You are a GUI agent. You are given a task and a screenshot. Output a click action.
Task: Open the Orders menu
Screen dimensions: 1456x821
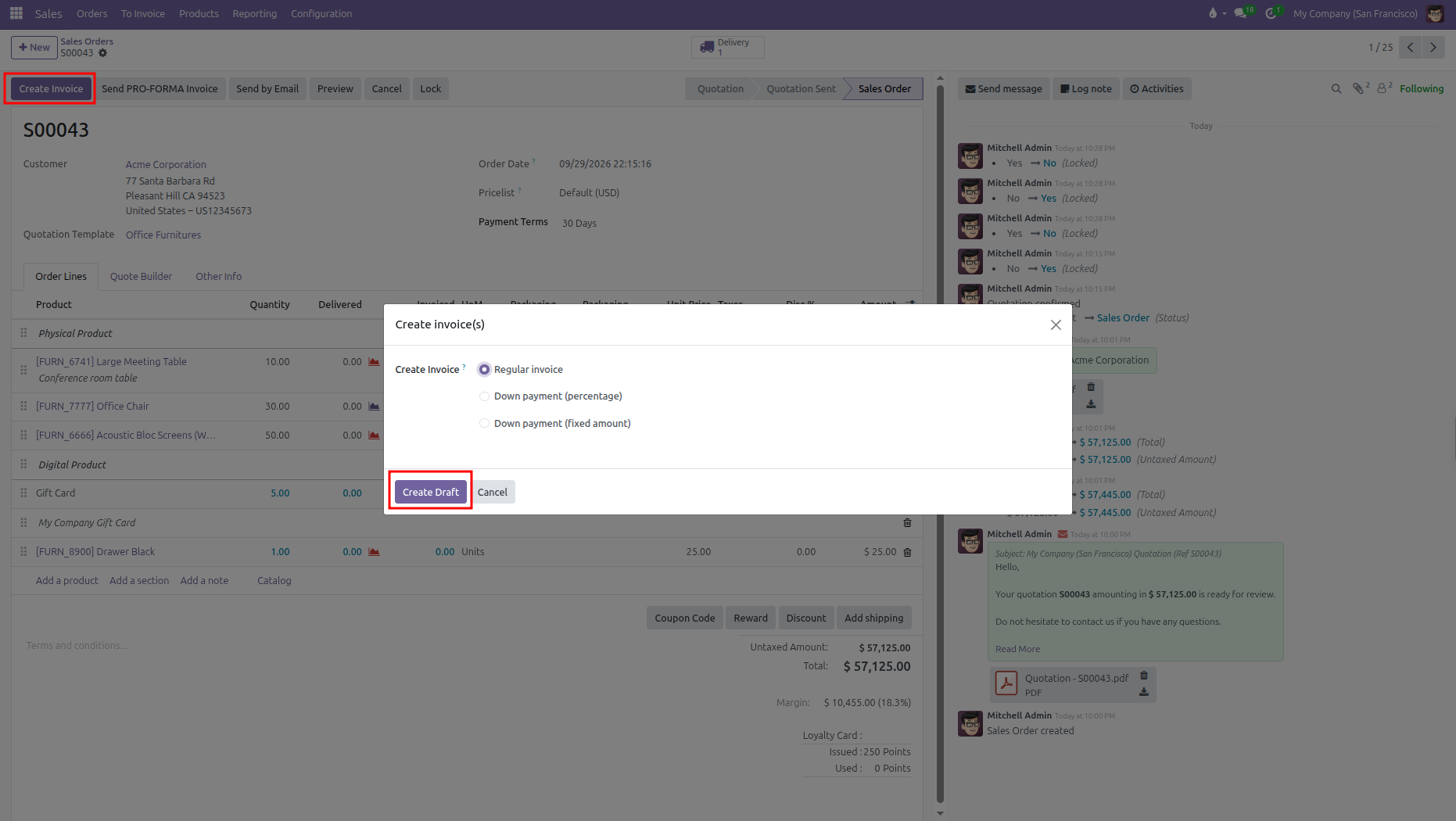pos(91,13)
